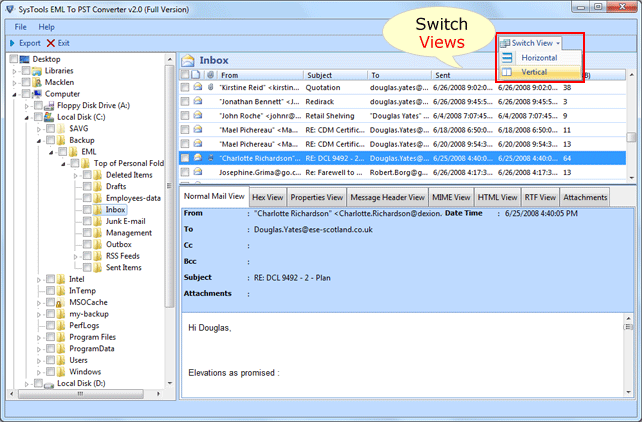Select the Normal Mail View tab

pos(214,196)
